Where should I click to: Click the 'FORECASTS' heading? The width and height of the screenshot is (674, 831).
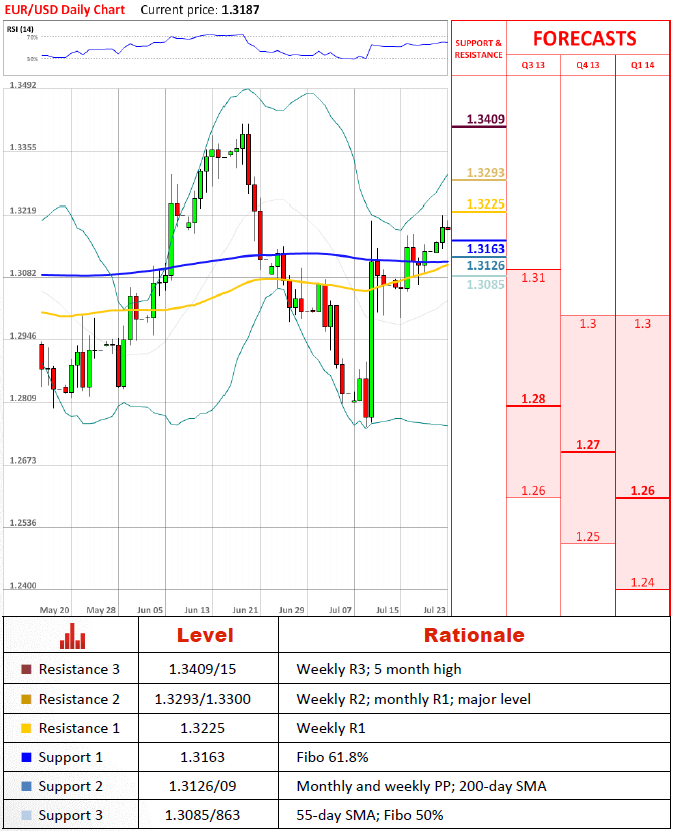[584, 39]
